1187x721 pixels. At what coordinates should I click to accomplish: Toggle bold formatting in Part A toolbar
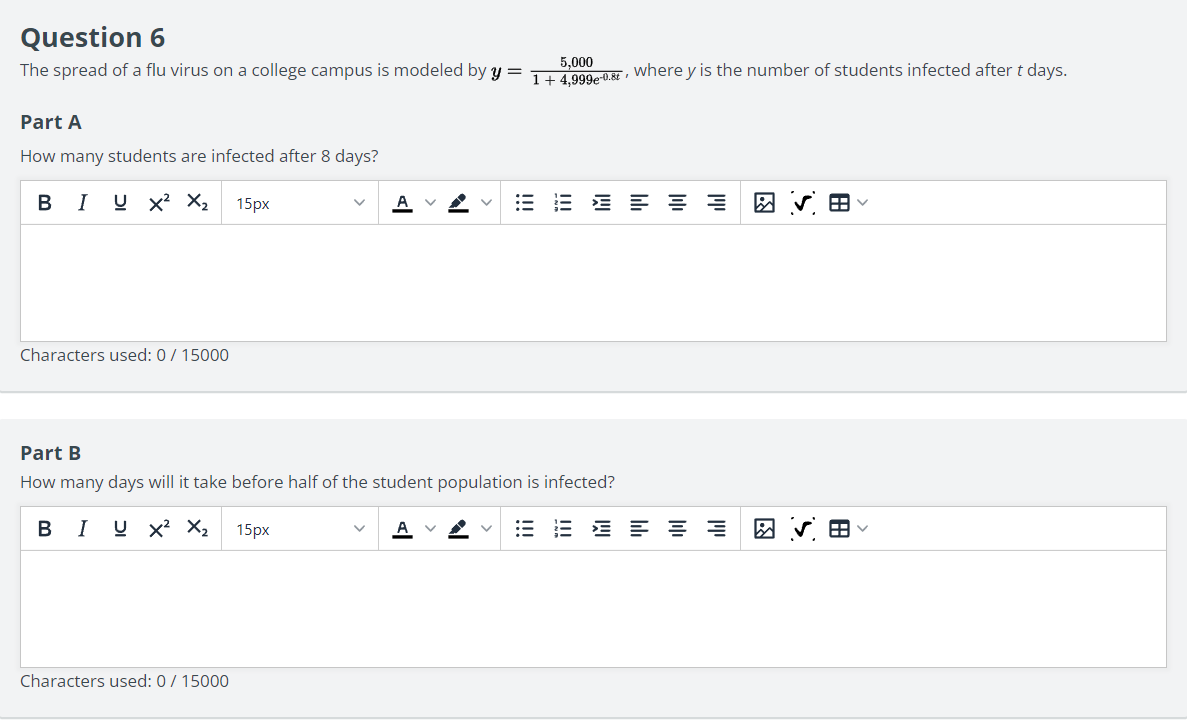coord(44,202)
